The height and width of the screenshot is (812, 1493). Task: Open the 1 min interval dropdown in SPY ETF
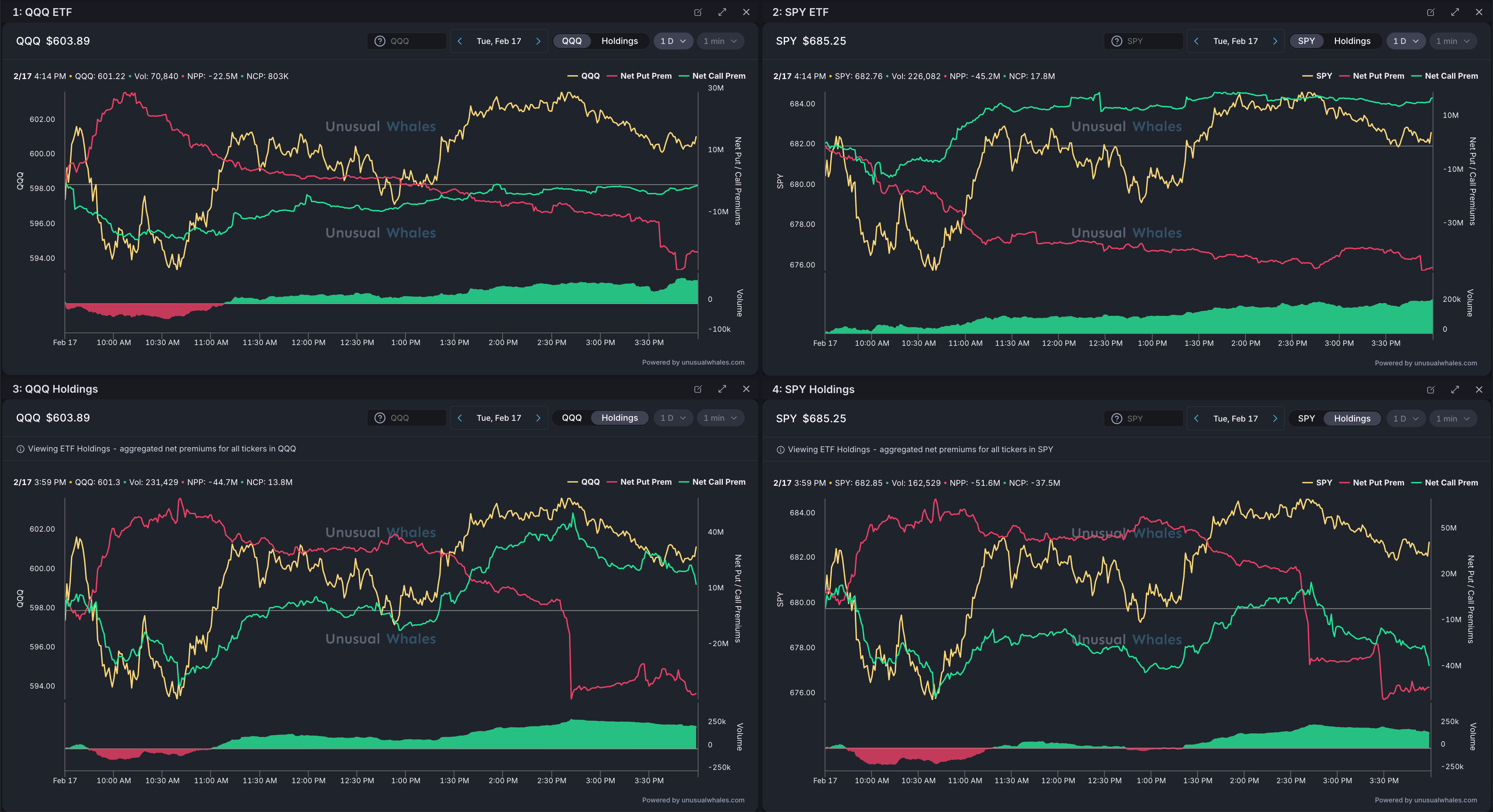click(1452, 41)
